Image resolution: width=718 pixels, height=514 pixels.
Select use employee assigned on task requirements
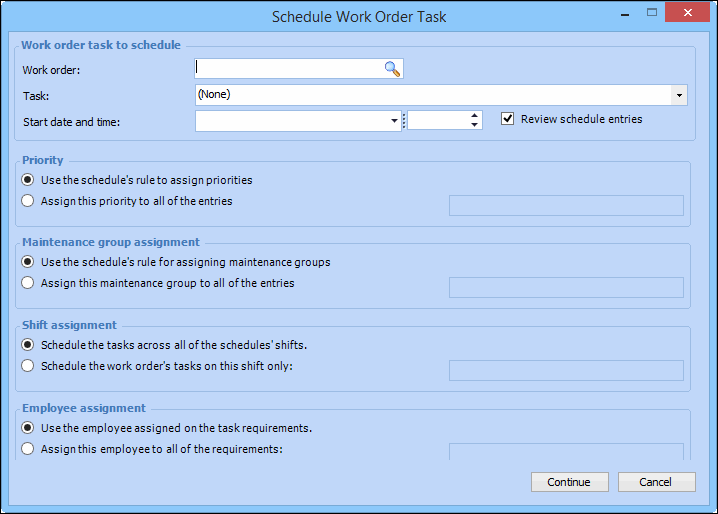tap(29, 428)
